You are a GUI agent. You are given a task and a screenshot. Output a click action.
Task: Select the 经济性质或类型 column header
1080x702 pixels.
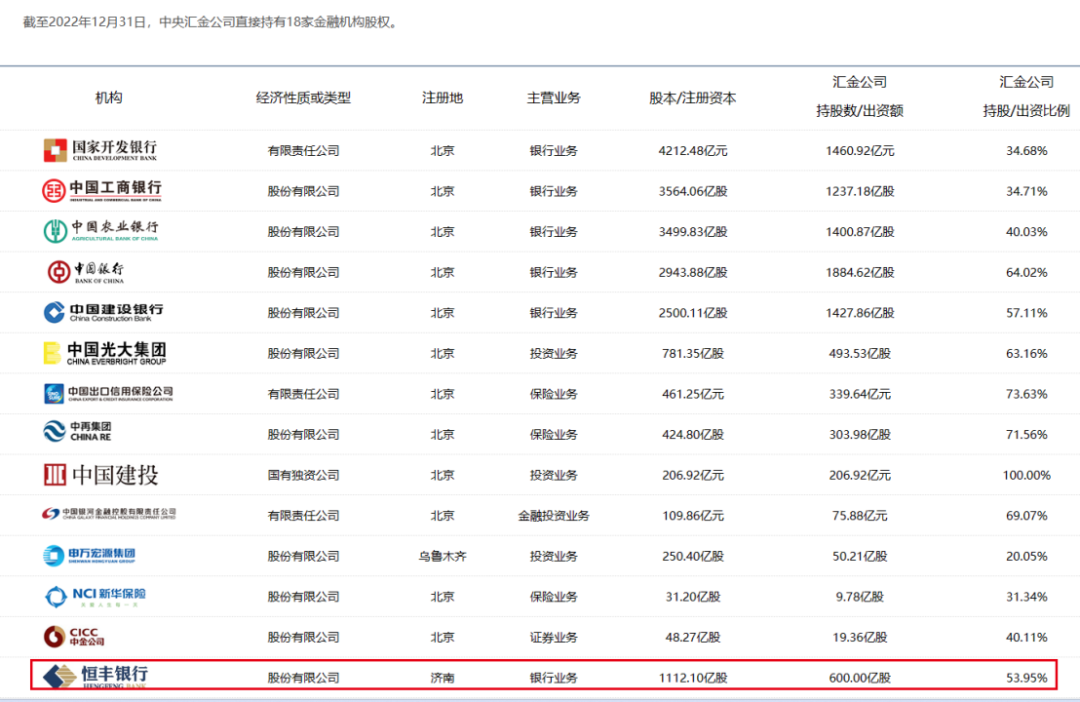(x=303, y=98)
